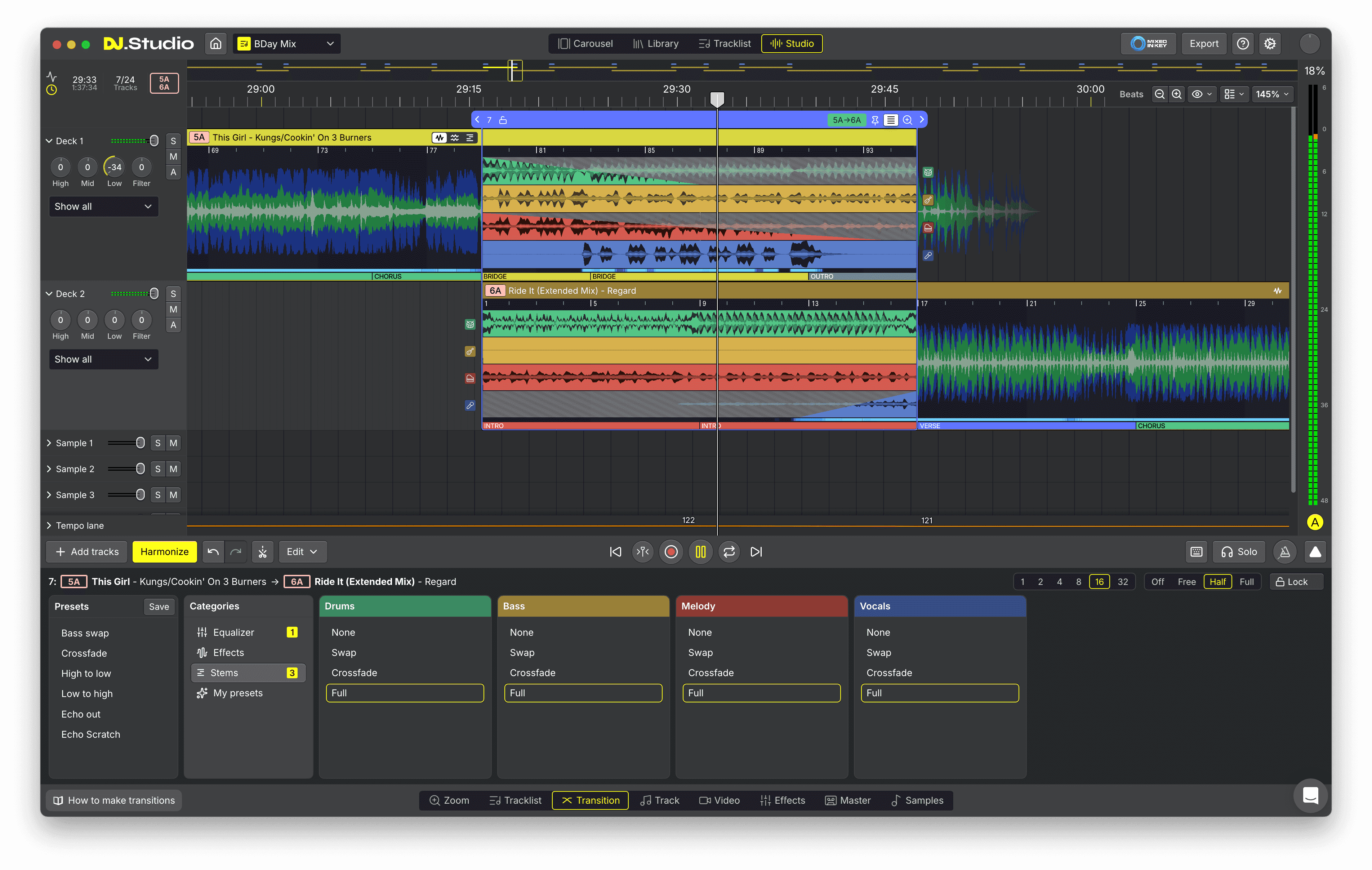1372x870 pixels.
Task: Solo Deck 1 with S button
Action: point(173,141)
